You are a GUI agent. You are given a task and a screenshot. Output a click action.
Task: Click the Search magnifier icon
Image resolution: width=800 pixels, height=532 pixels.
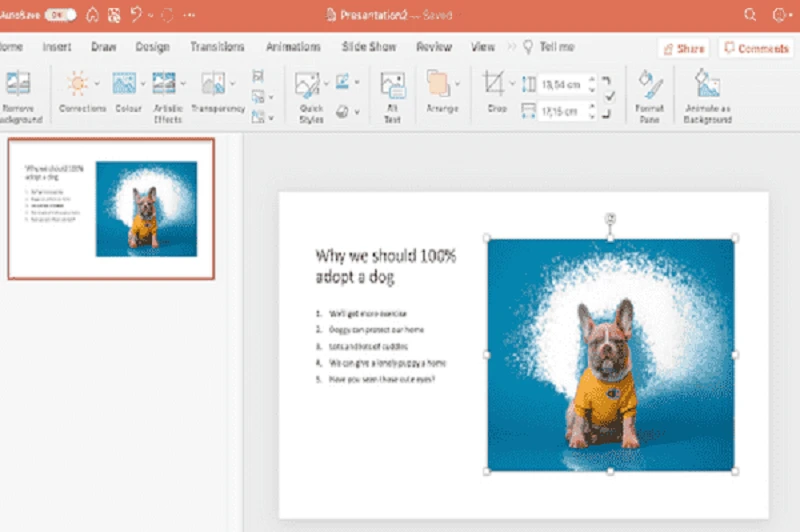[x=749, y=15]
